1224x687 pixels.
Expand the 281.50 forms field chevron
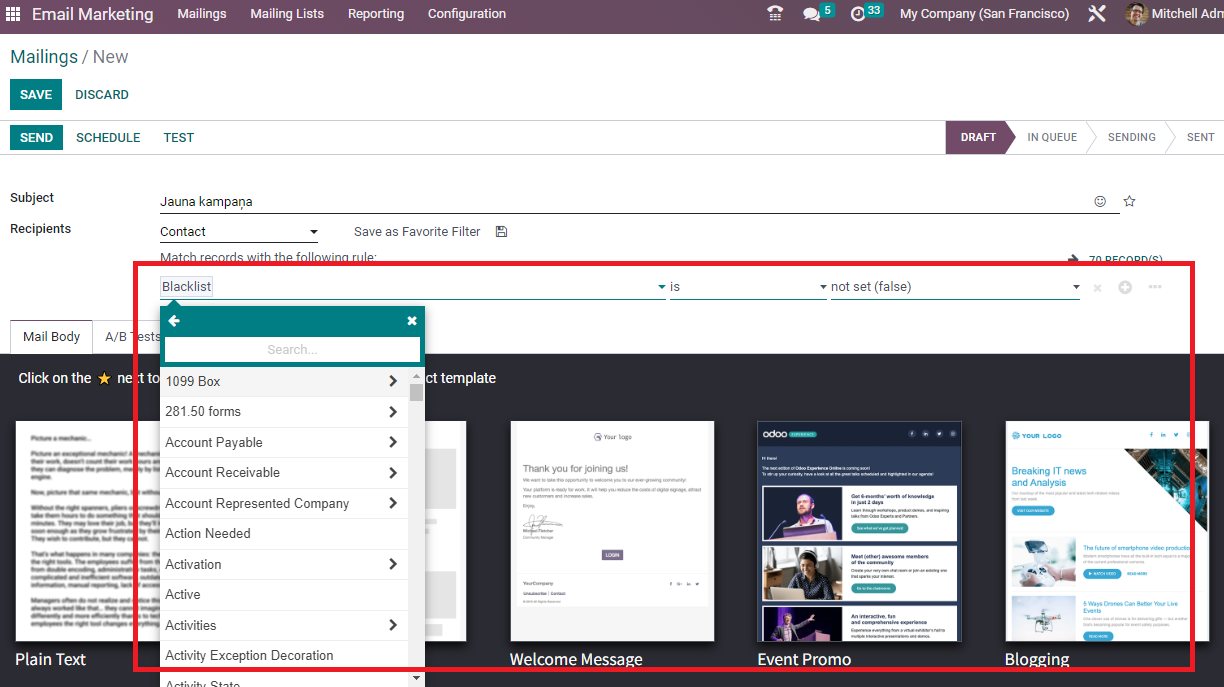pyautogui.click(x=392, y=411)
